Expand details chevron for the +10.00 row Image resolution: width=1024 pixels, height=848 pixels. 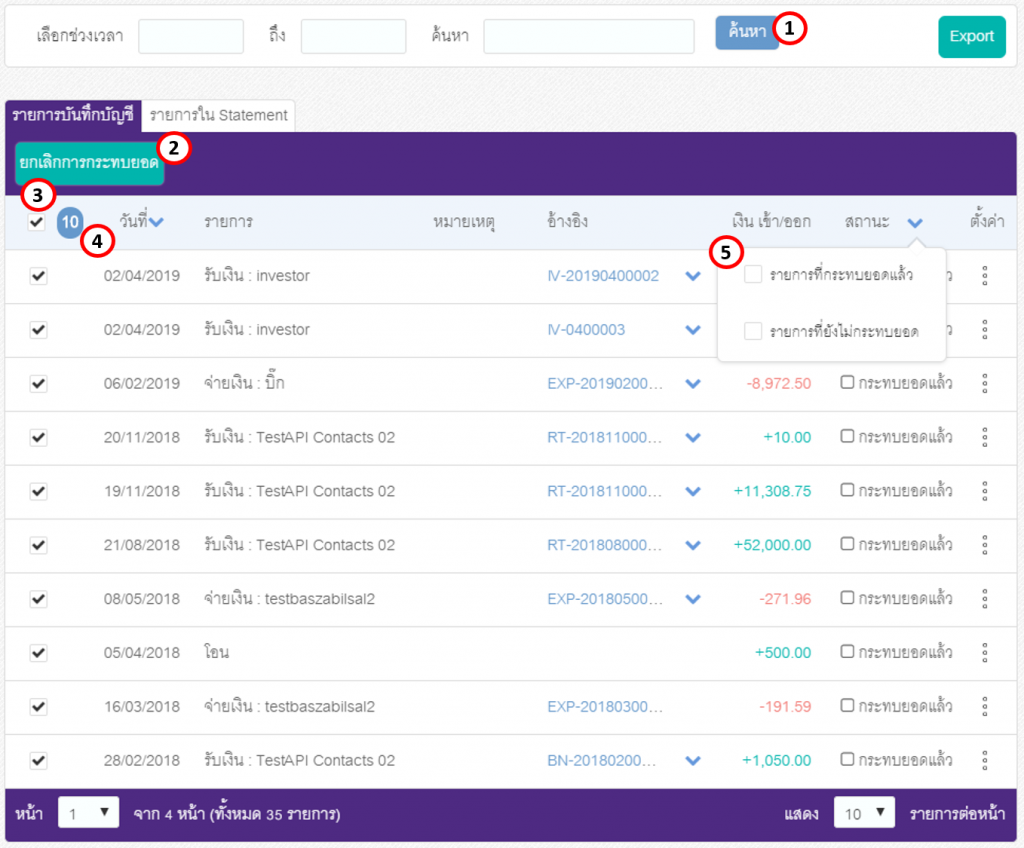point(693,438)
